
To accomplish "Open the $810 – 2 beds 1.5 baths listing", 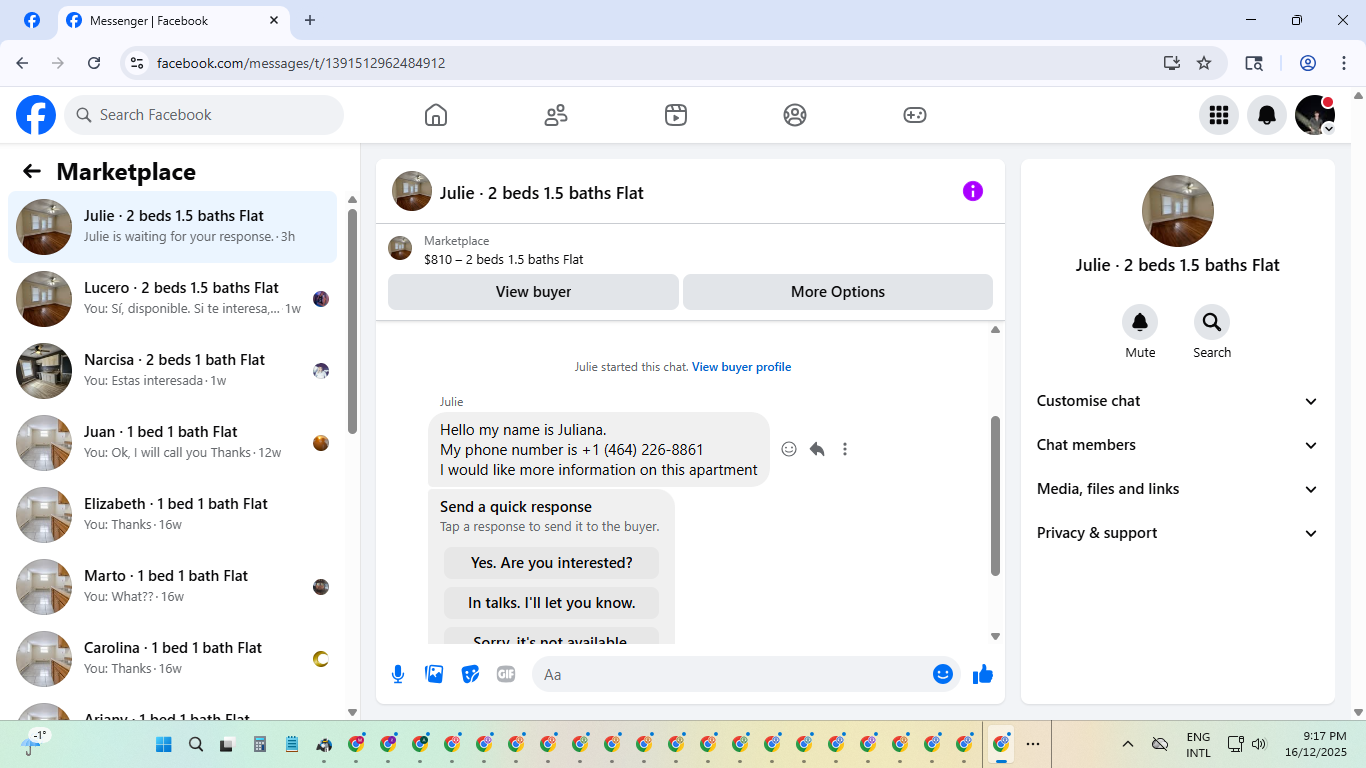I will coord(504,260).
